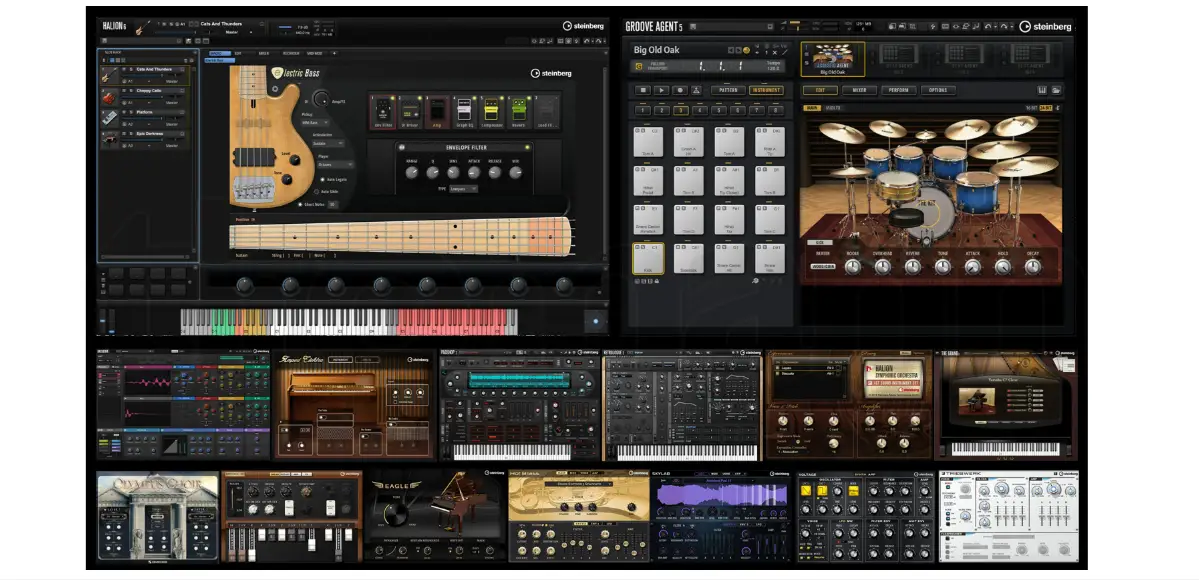Click the metronome icon in Groove Agent transport
This screenshot has height=580, width=1199.
click(696, 91)
